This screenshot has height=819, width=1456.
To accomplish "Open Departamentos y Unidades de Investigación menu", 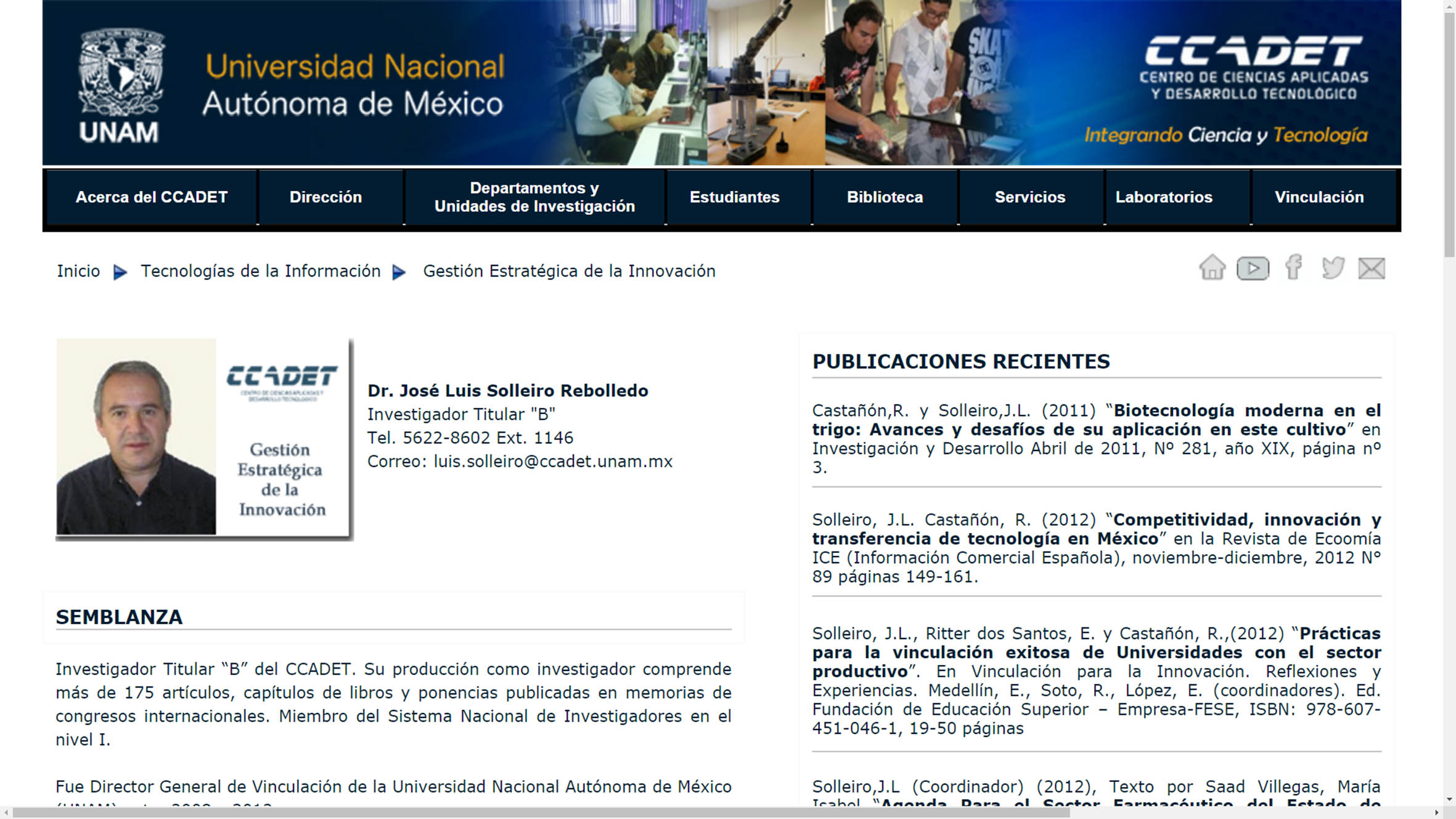I will click(x=534, y=197).
